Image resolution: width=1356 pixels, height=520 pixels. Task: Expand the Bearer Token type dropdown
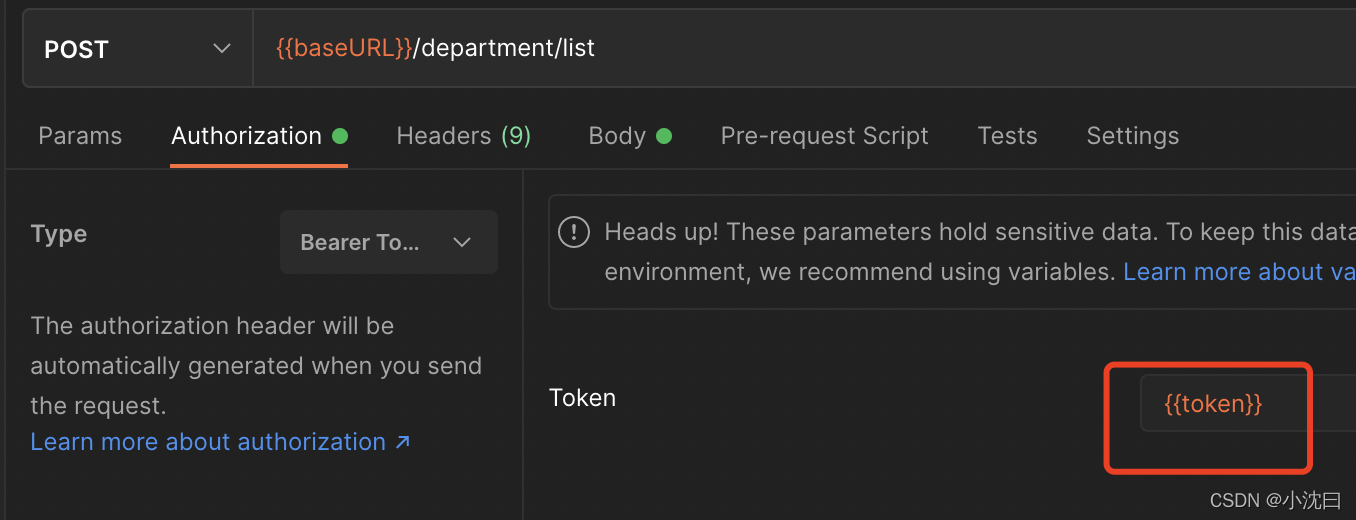coord(389,242)
